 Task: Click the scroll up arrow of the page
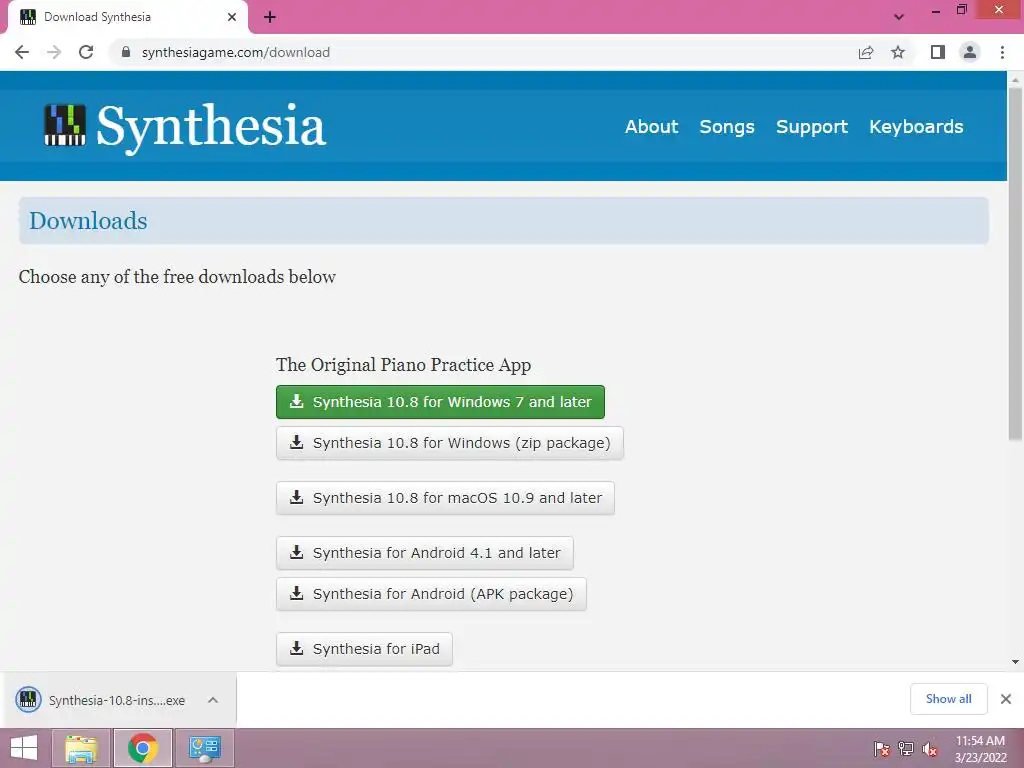(1015, 79)
